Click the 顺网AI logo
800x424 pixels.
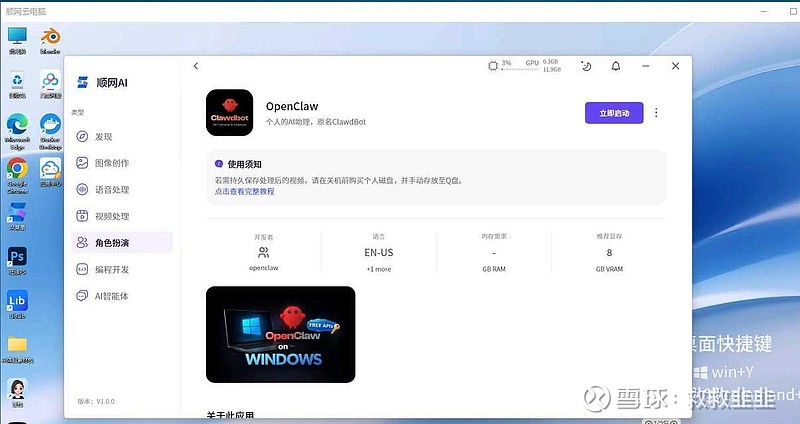[x=102, y=82]
